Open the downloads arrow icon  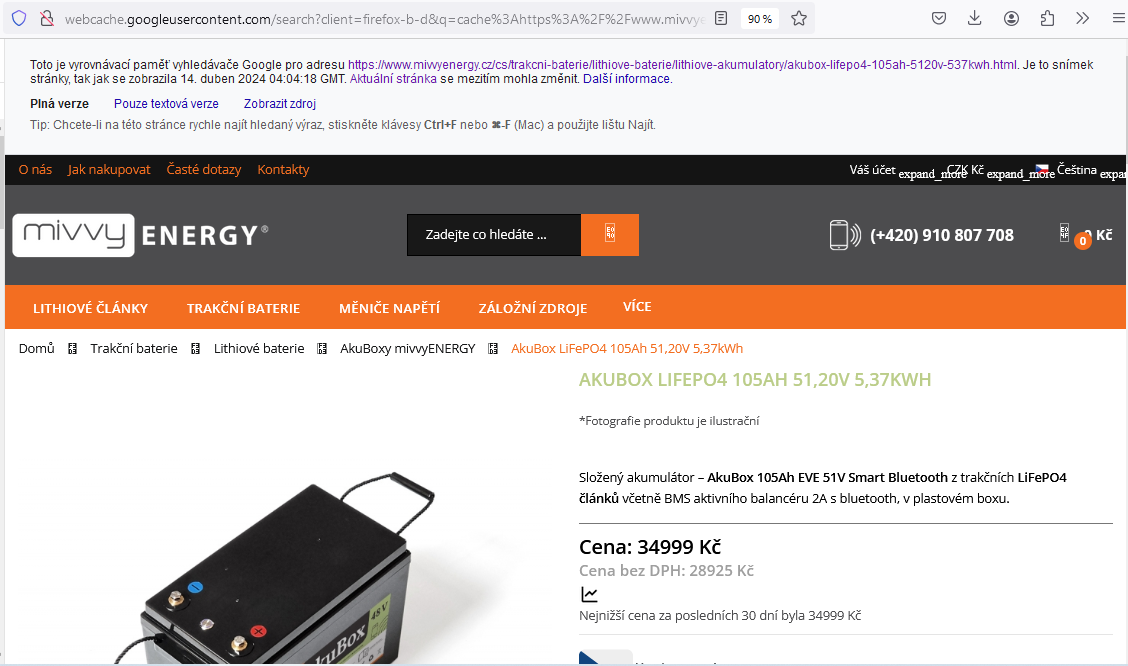tap(975, 19)
